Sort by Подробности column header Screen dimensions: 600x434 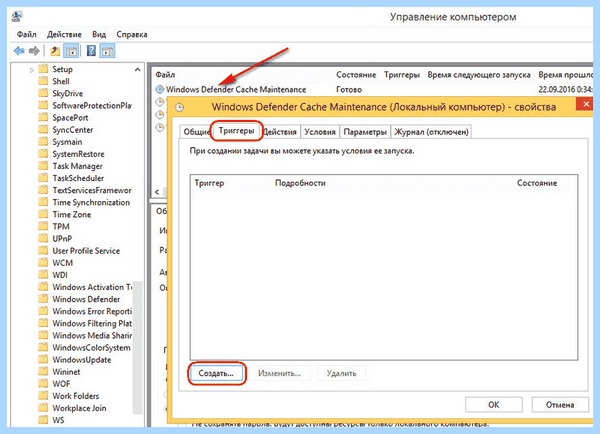pyautogui.click(x=300, y=183)
